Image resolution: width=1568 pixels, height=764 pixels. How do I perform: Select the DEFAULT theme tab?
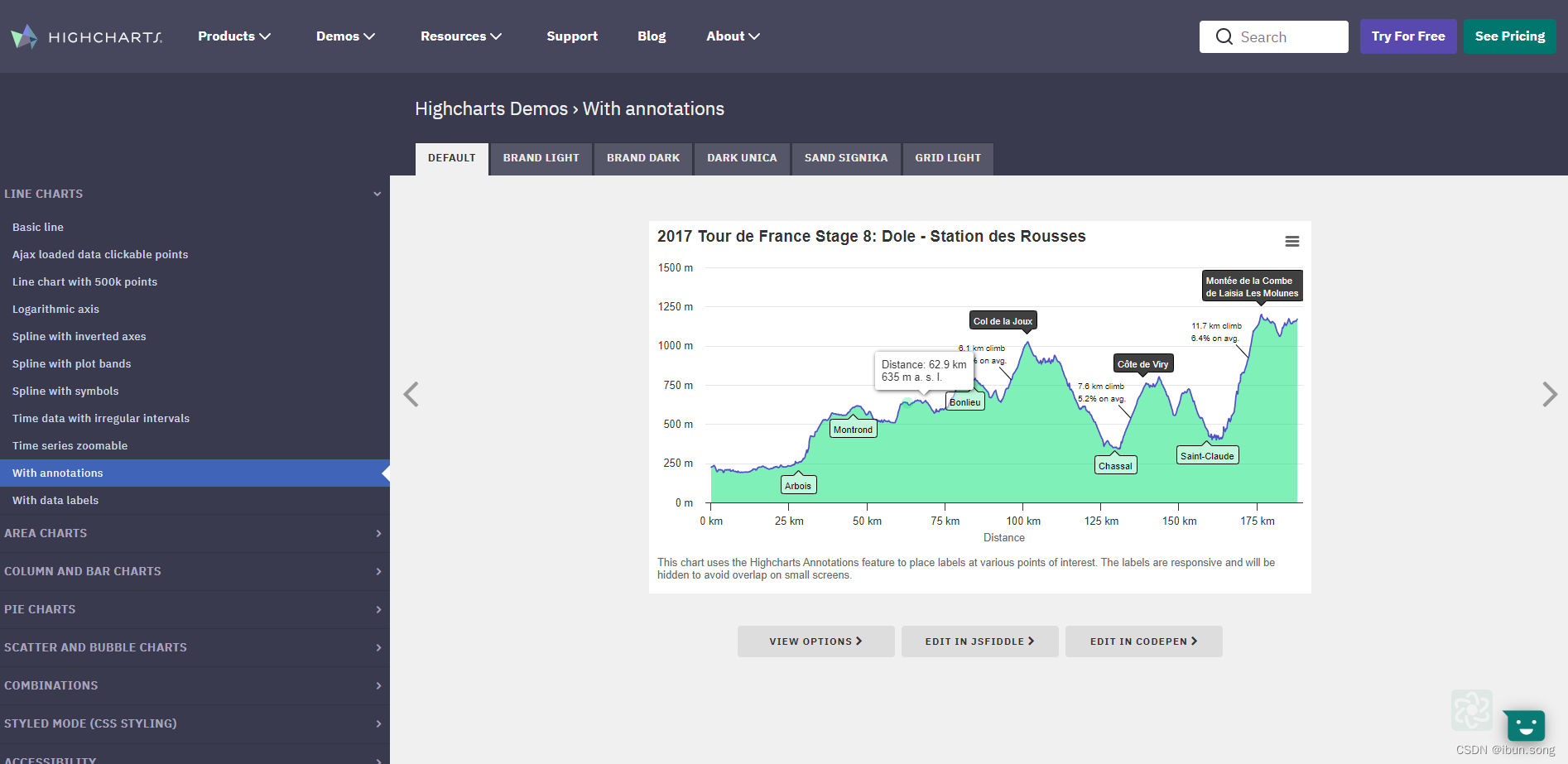(x=452, y=158)
